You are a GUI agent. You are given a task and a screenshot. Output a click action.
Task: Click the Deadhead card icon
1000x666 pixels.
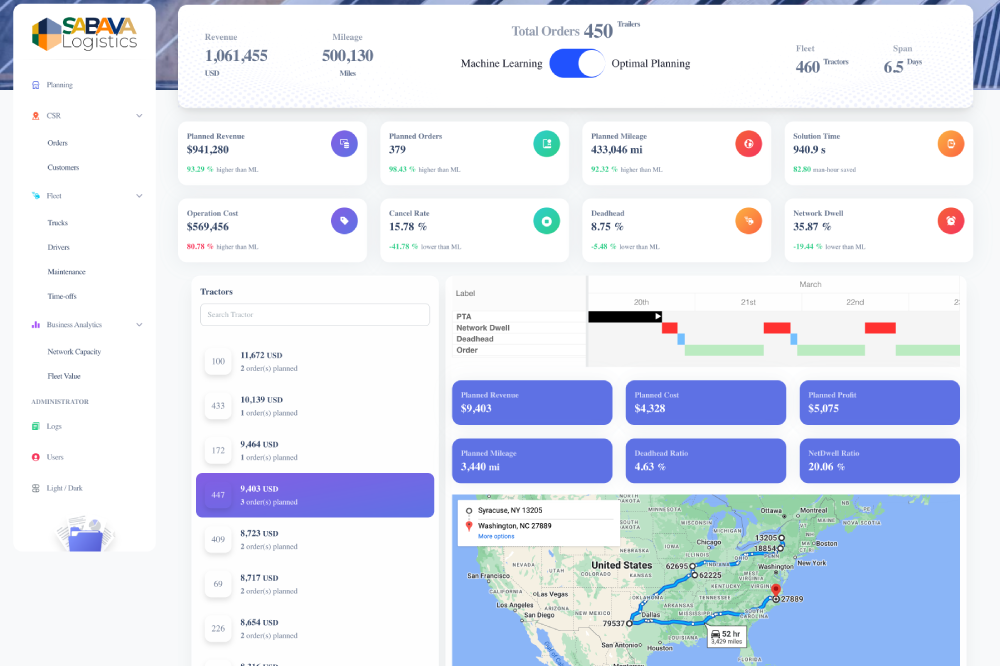(749, 221)
